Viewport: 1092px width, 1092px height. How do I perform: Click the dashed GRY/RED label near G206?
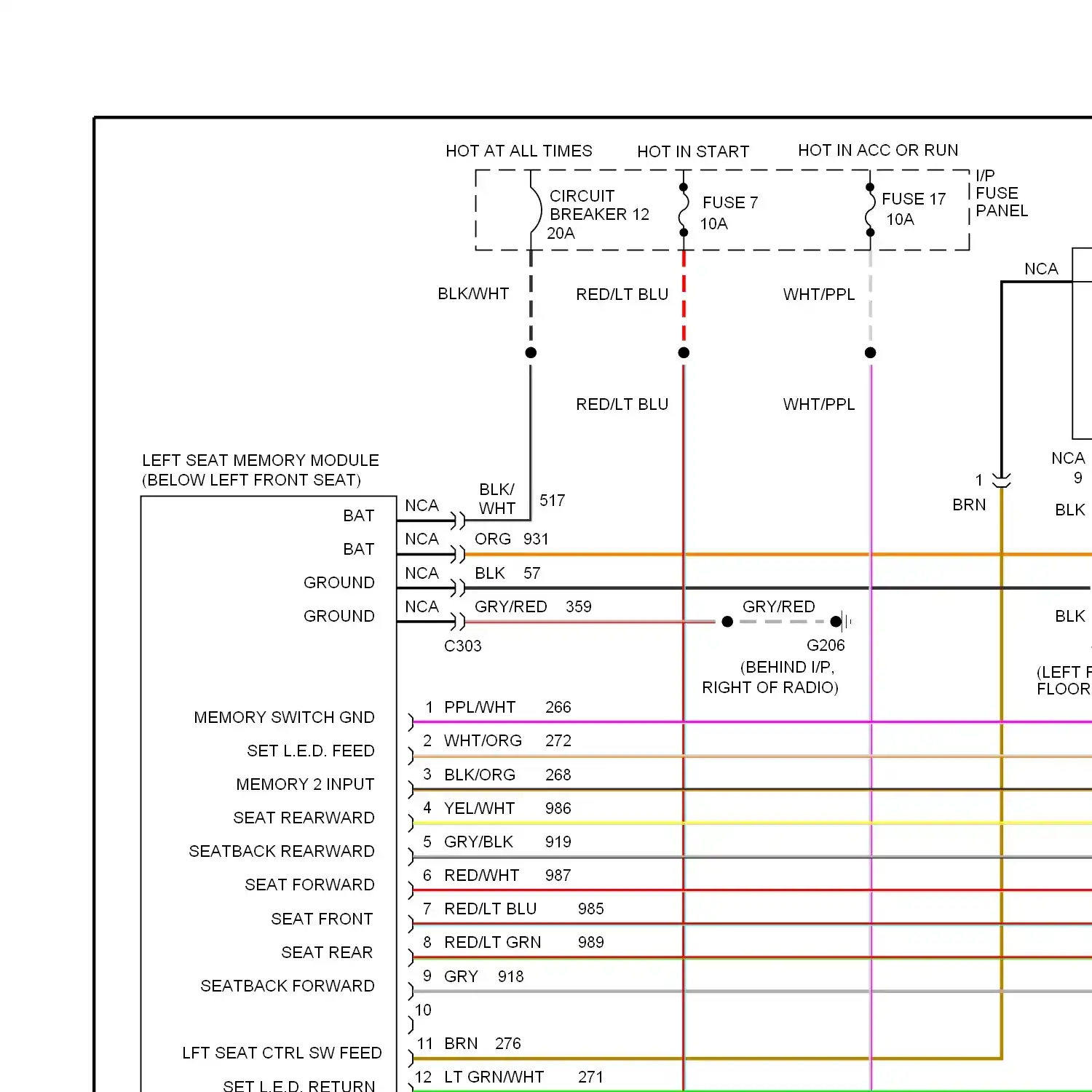tap(779, 606)
